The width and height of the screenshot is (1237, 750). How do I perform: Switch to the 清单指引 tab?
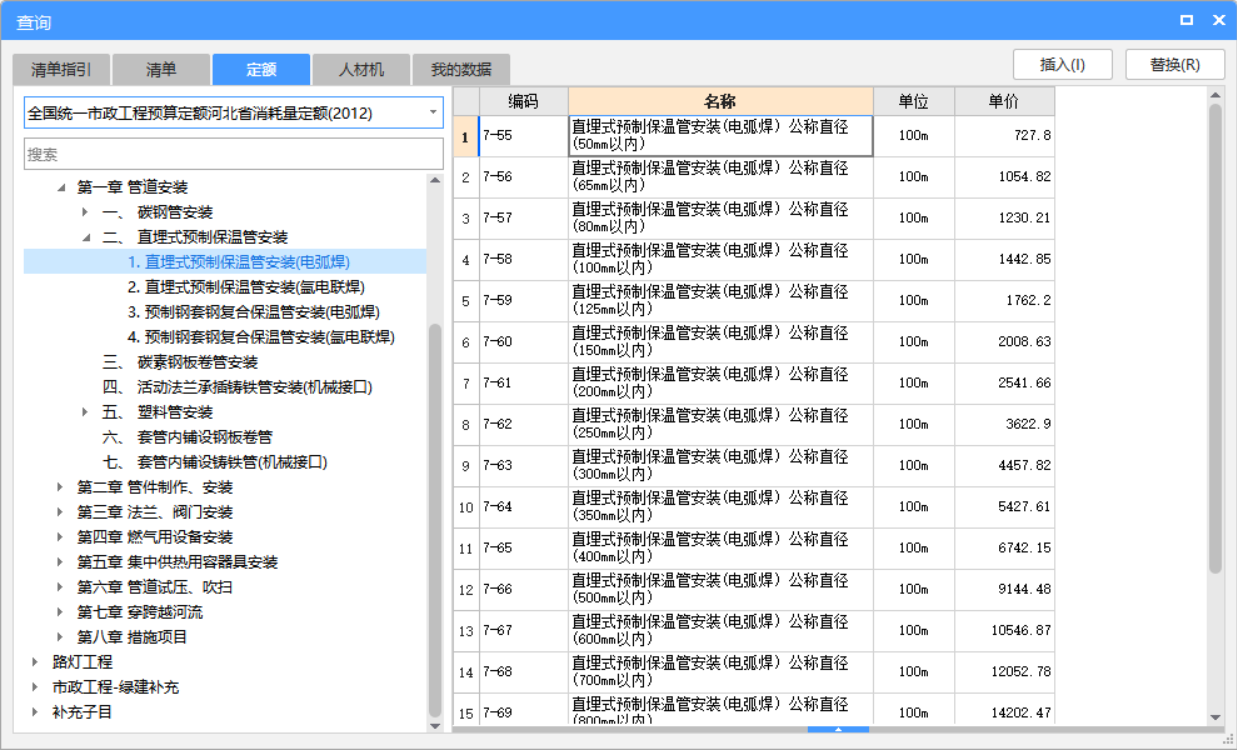tap(61, 69)
